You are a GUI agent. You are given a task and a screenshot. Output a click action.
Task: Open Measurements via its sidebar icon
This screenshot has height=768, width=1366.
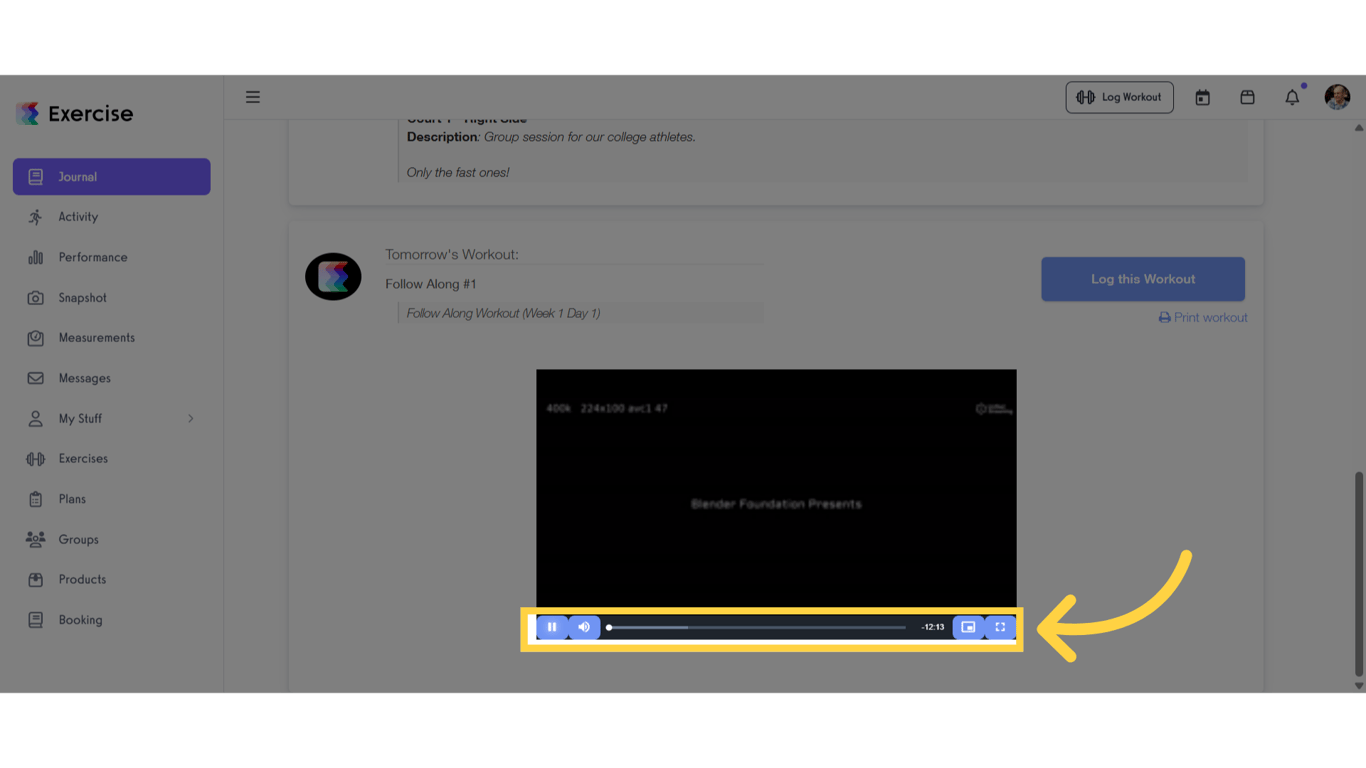(x=35, y=337)
